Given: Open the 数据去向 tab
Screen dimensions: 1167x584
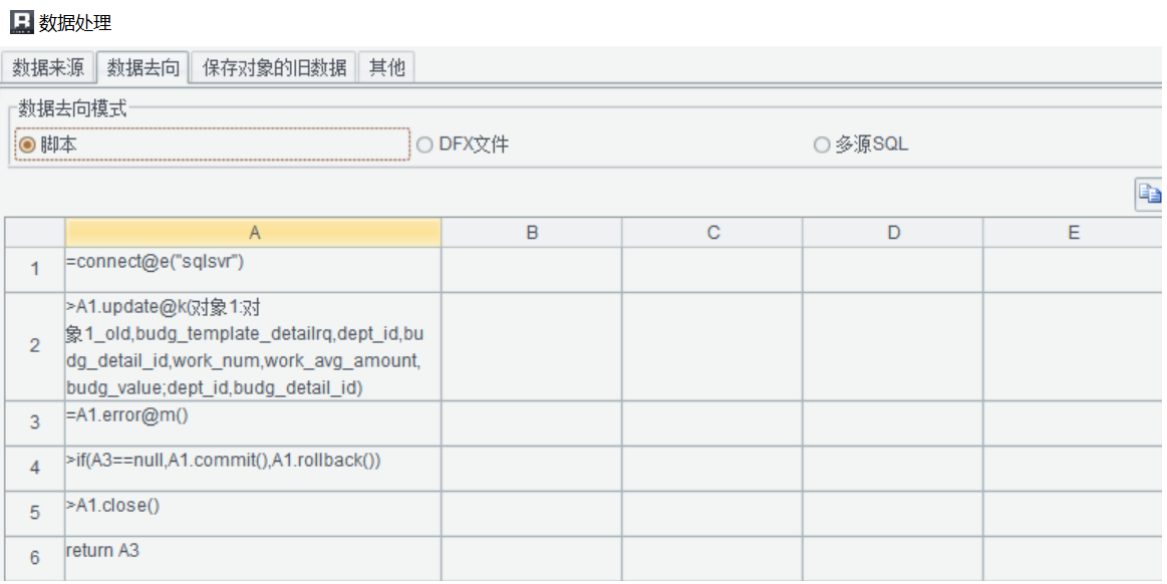Looking at the screenshot, I should coord(144,68).
